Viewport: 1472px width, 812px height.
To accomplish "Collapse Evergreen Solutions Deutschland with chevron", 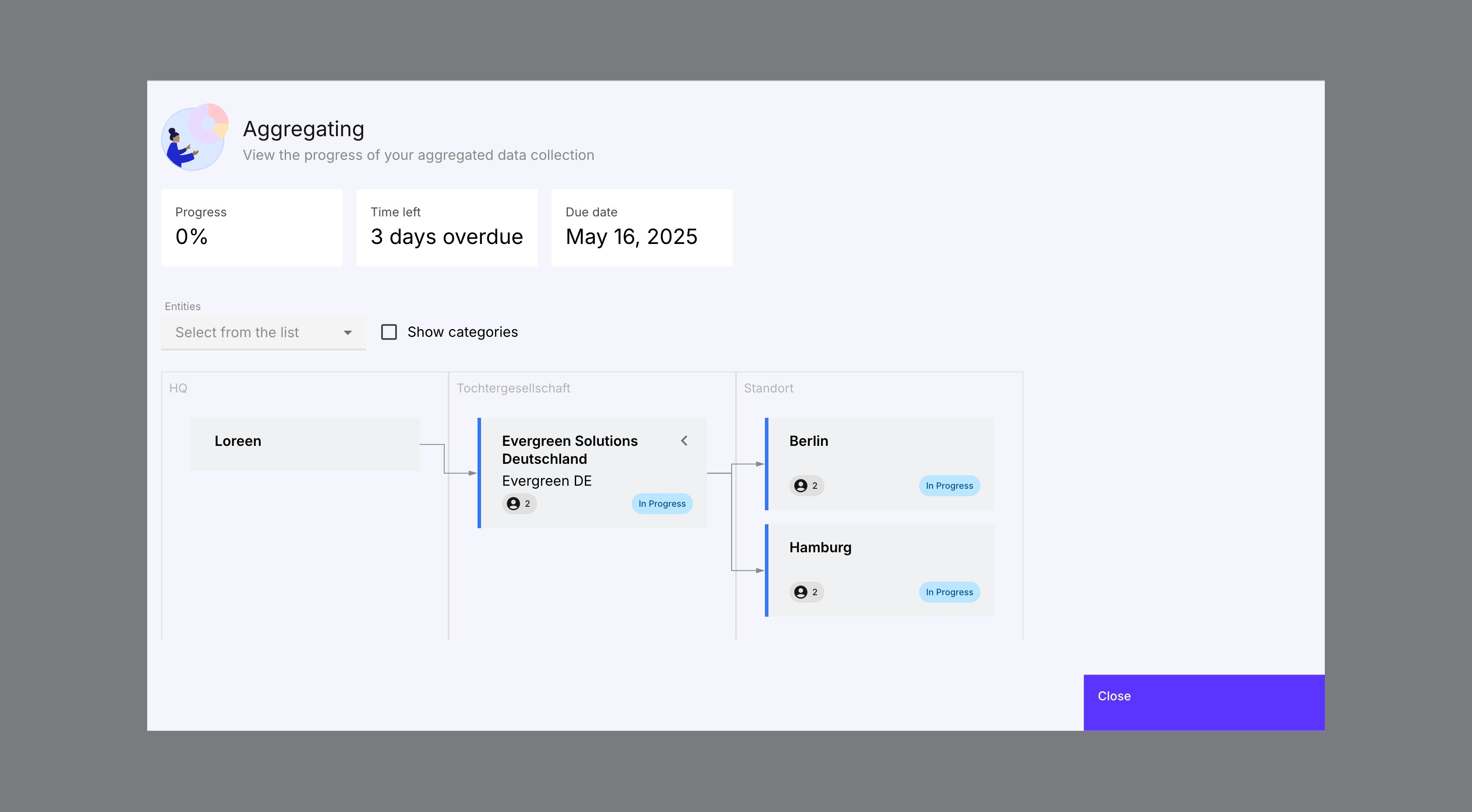I will pos(684,441).
